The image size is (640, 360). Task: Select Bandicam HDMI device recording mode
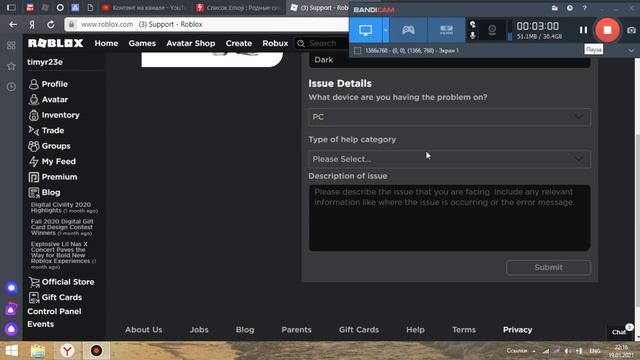446,30
